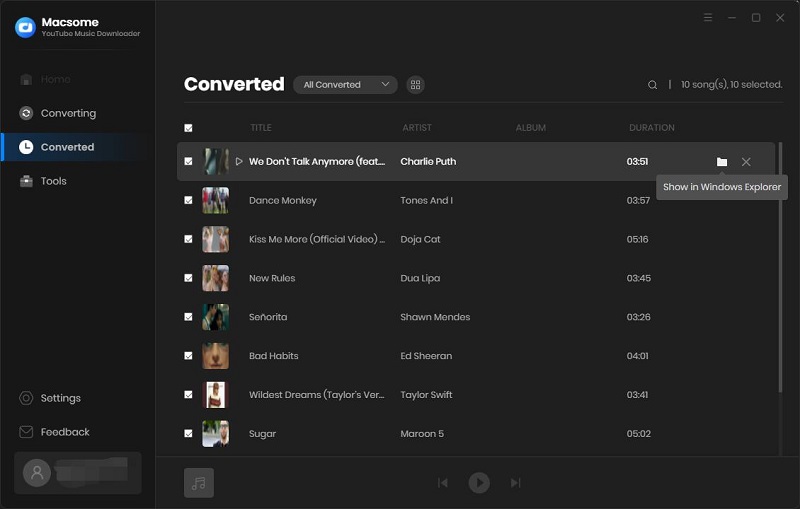
Task: Click the Macsome app logo icon
Action: pyautogui.click(x=26, y=28)
